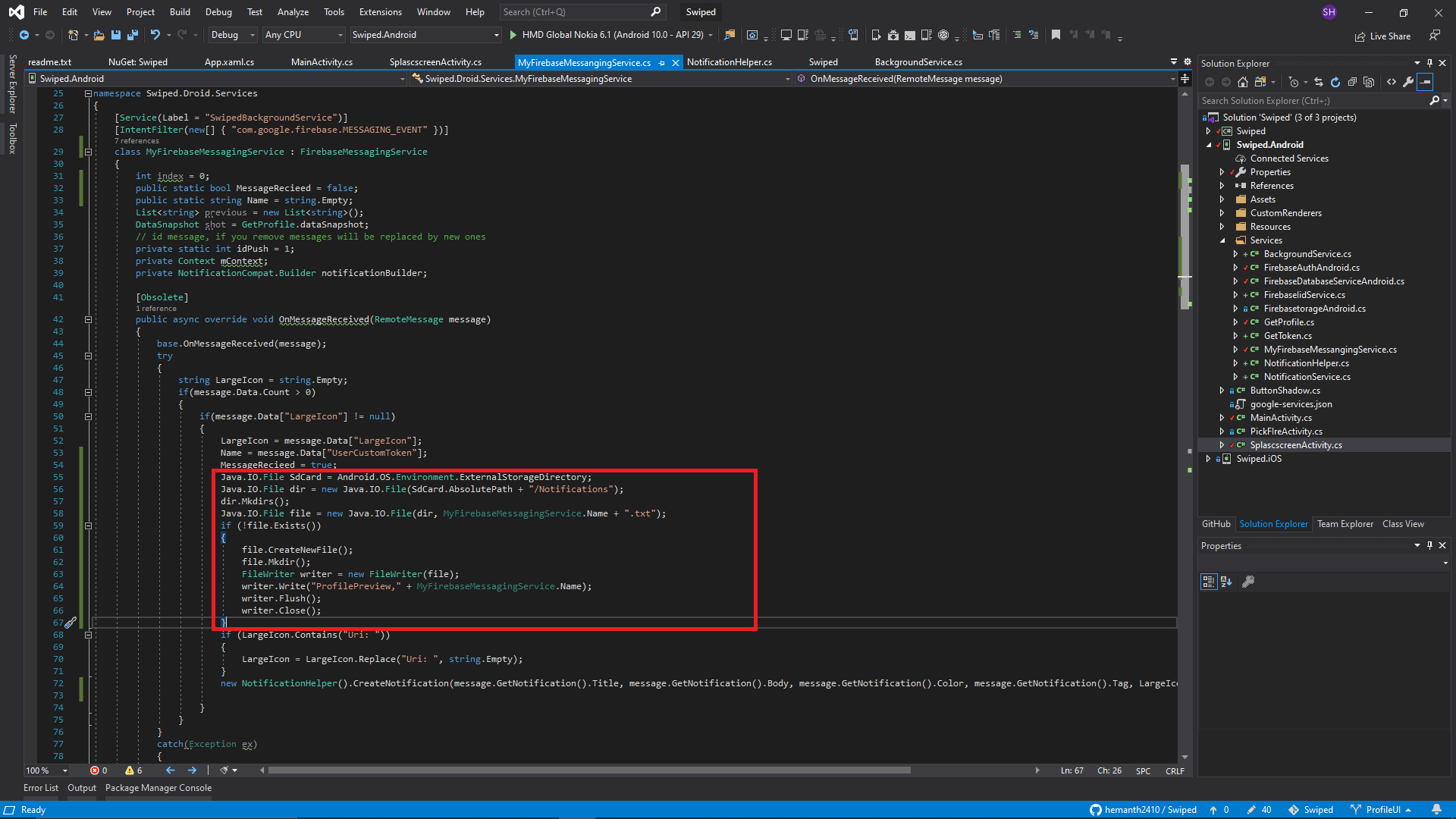Sync Solution Explorer with active document
This screenshot has height=819, width=1456.
click(1318, 82)
